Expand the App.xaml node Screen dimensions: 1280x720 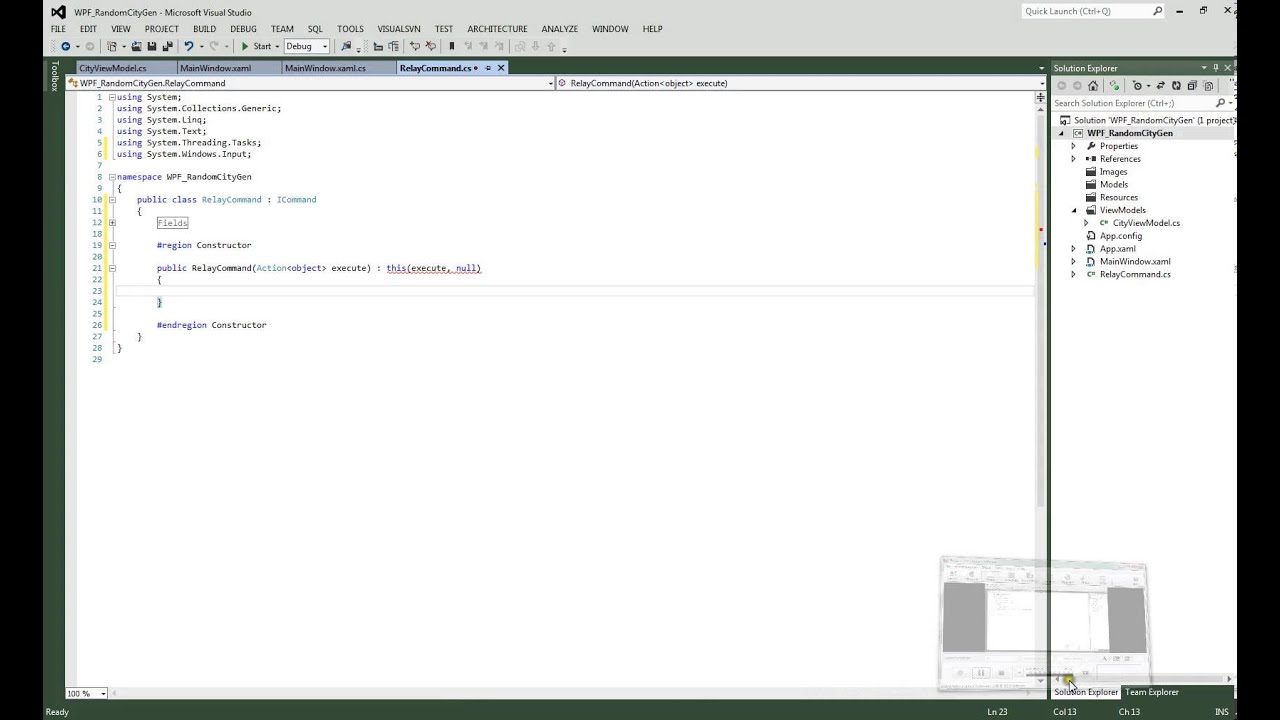pyautogui.click(x=1074, y=249)
